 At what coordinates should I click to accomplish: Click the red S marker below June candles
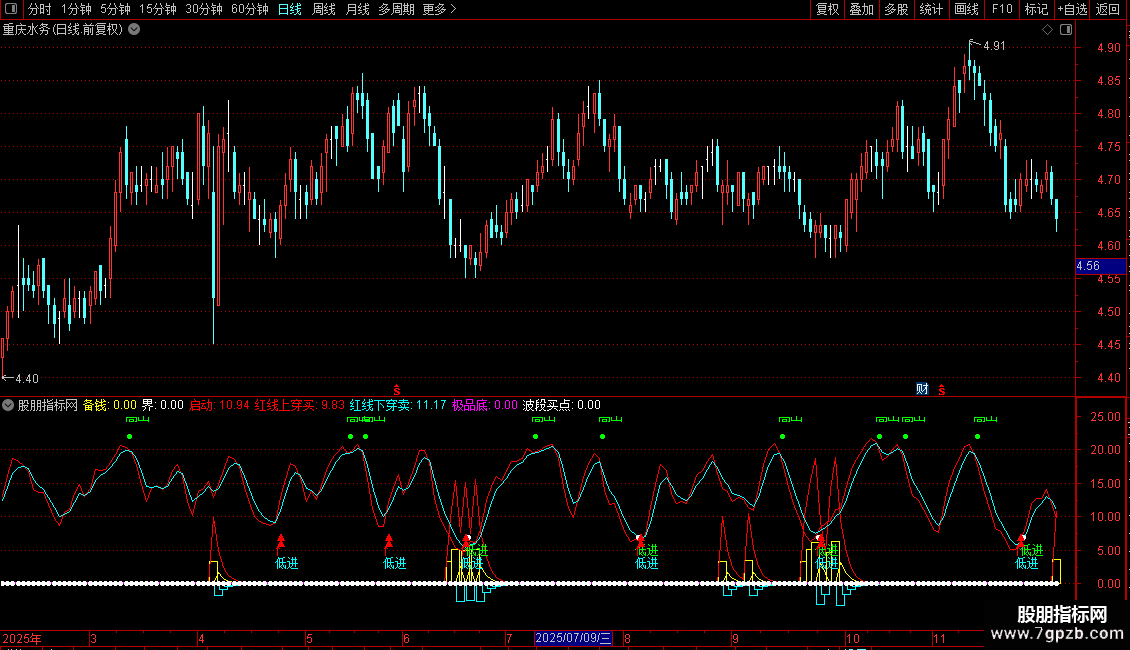(396, 390)
